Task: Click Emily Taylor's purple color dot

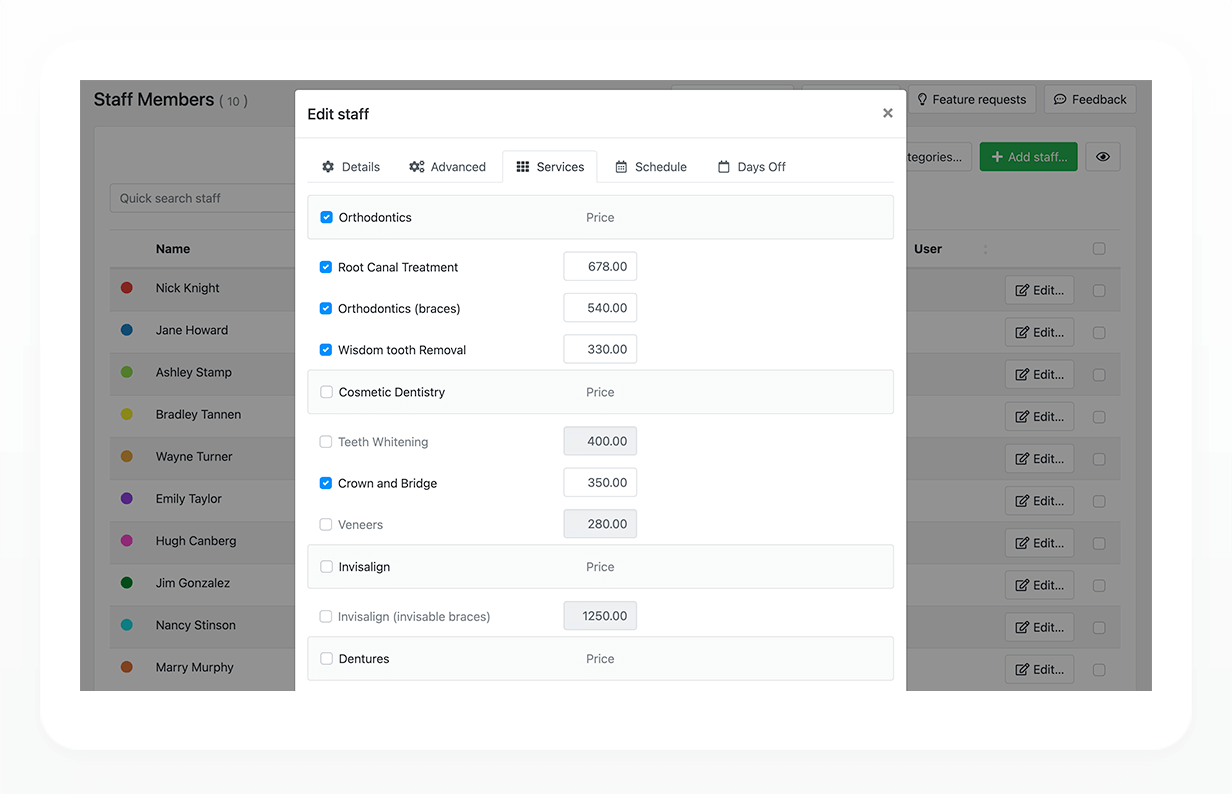Action: pos(127,498)
